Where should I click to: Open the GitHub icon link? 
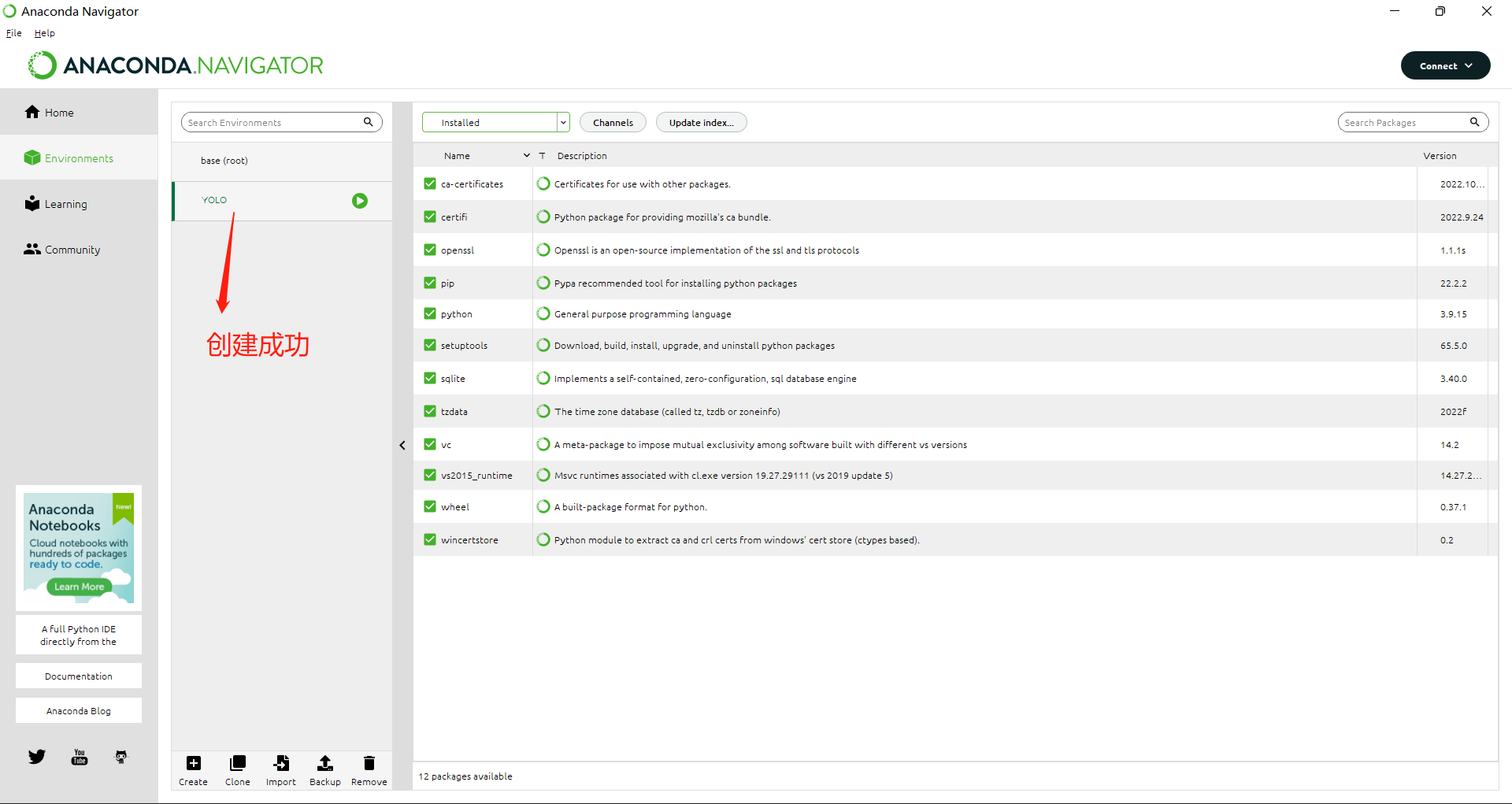tap(120, 757)
